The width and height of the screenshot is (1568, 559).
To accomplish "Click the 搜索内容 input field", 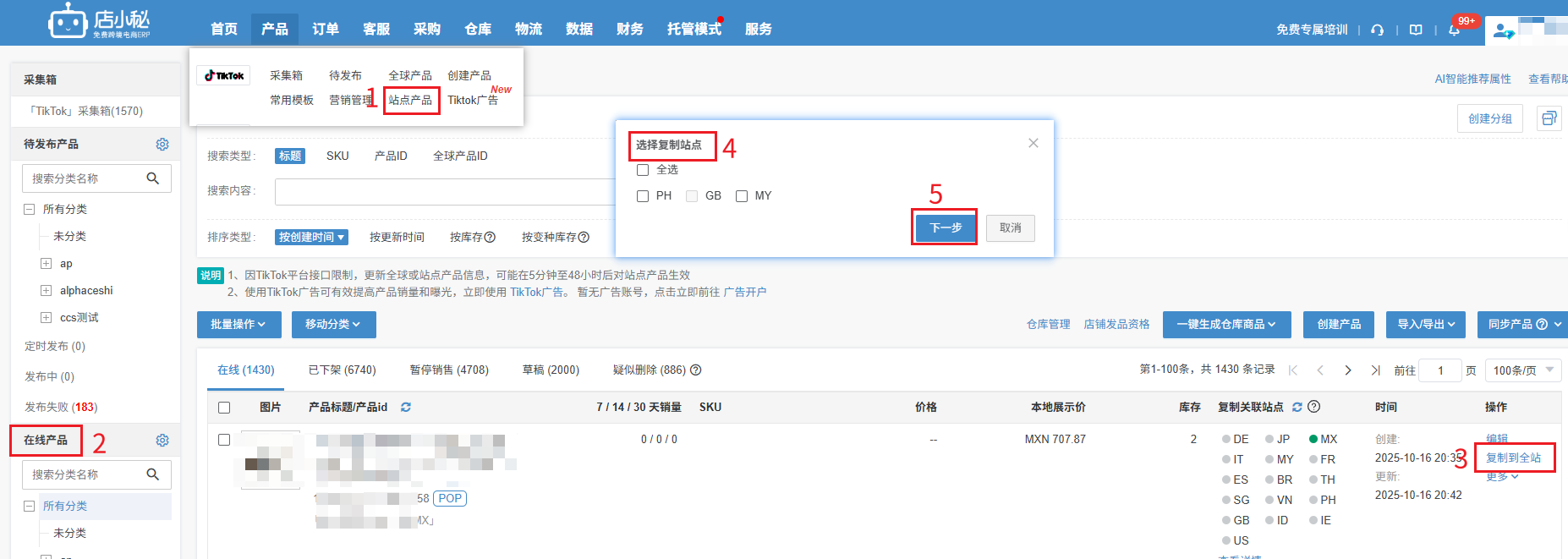I will [445, 191].
